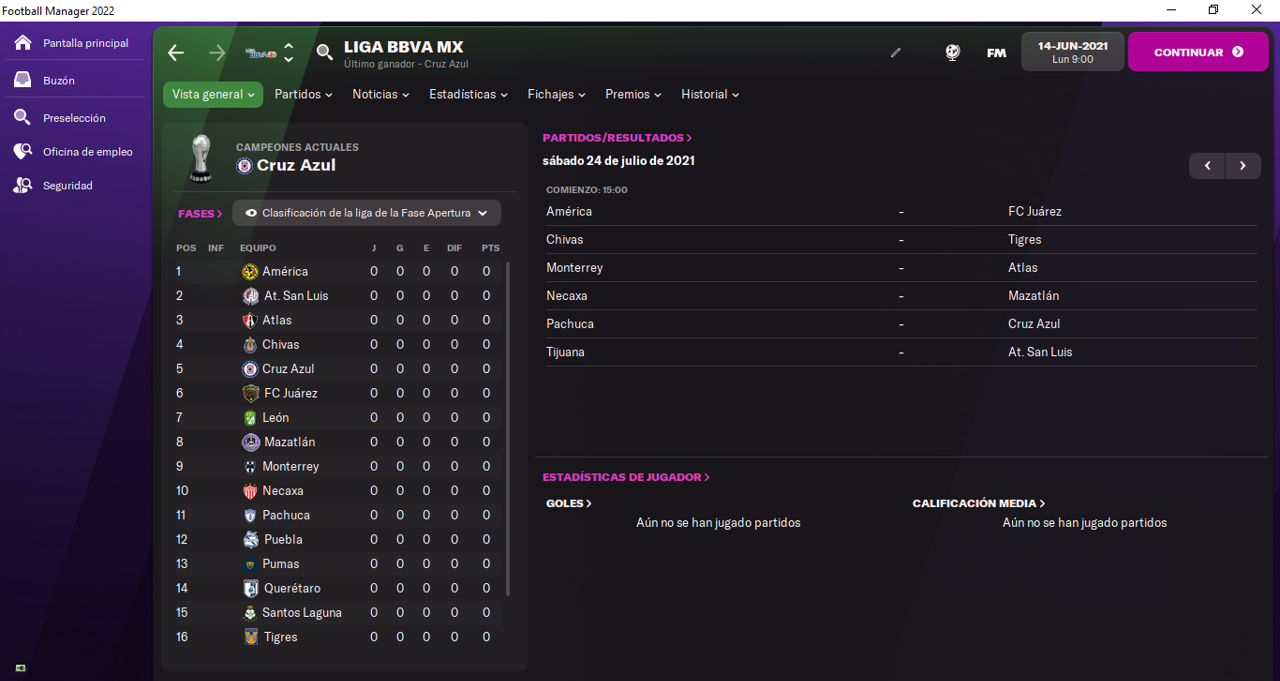Screen dimensions: 1280x681
Task: Switch competition with the up-down arrows
Action: point(289,52)
